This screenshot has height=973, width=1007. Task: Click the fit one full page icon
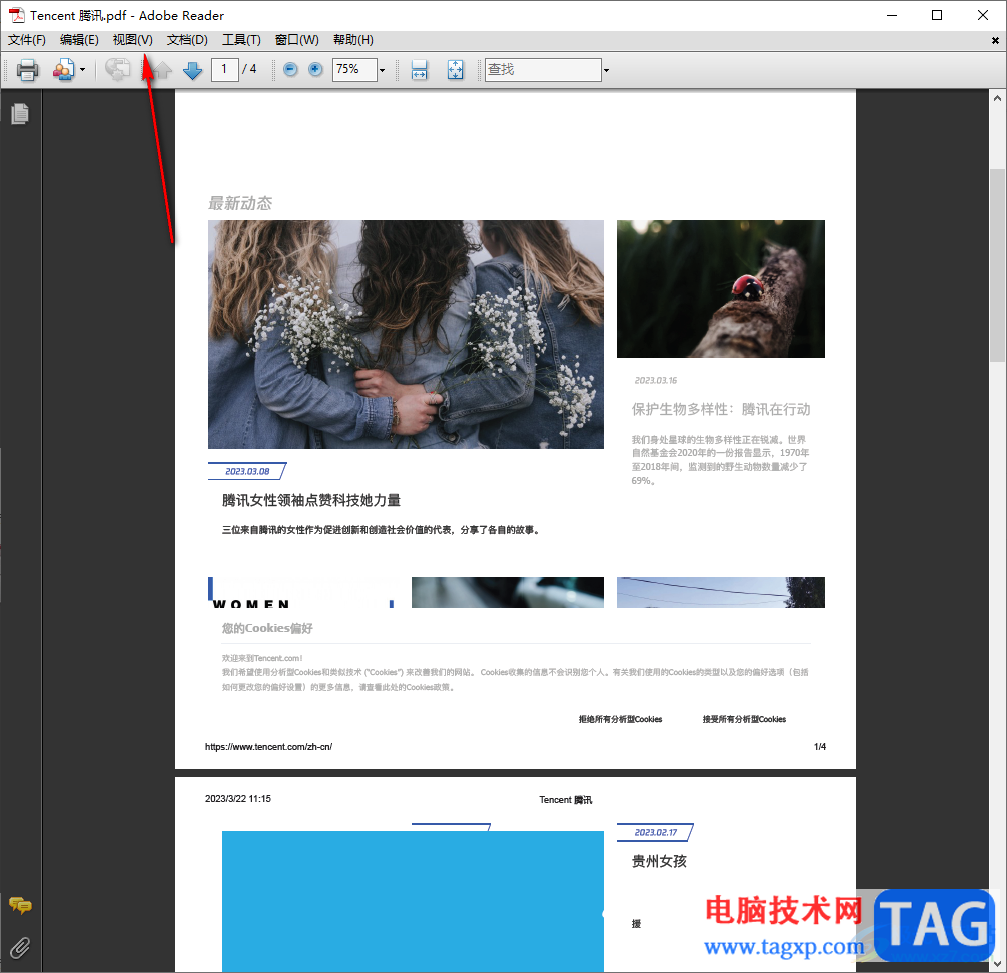click(455, 69)
